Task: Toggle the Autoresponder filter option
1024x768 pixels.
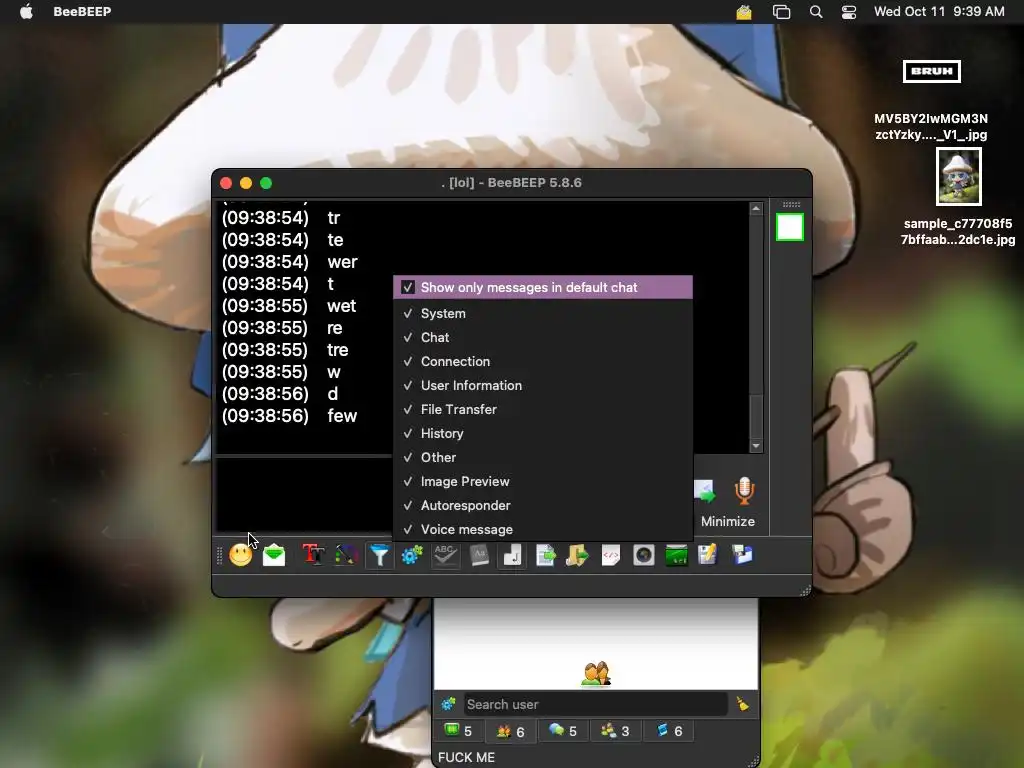Action: (543, 505)
